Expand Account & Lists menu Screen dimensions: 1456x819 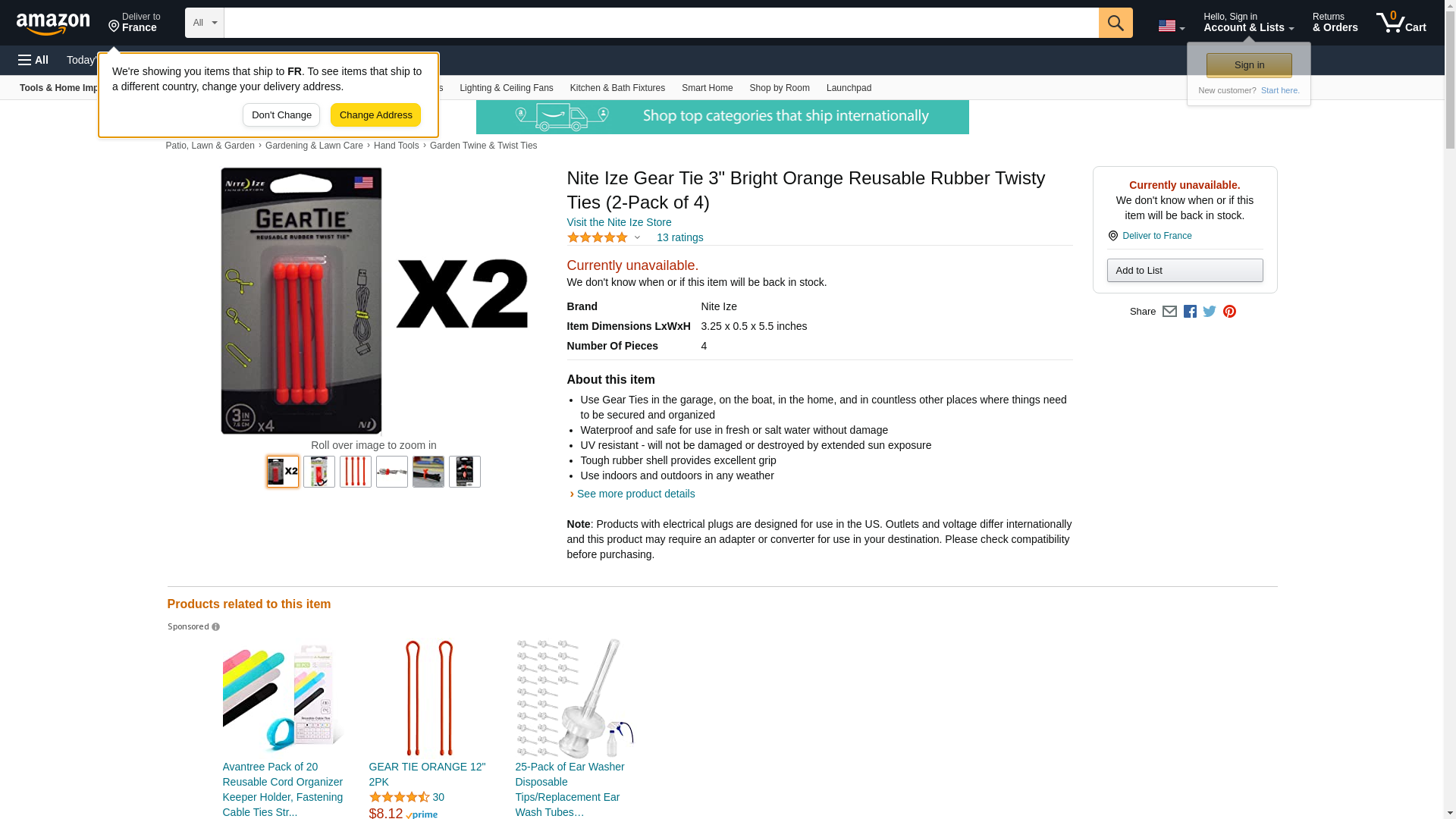(1248, 22)
